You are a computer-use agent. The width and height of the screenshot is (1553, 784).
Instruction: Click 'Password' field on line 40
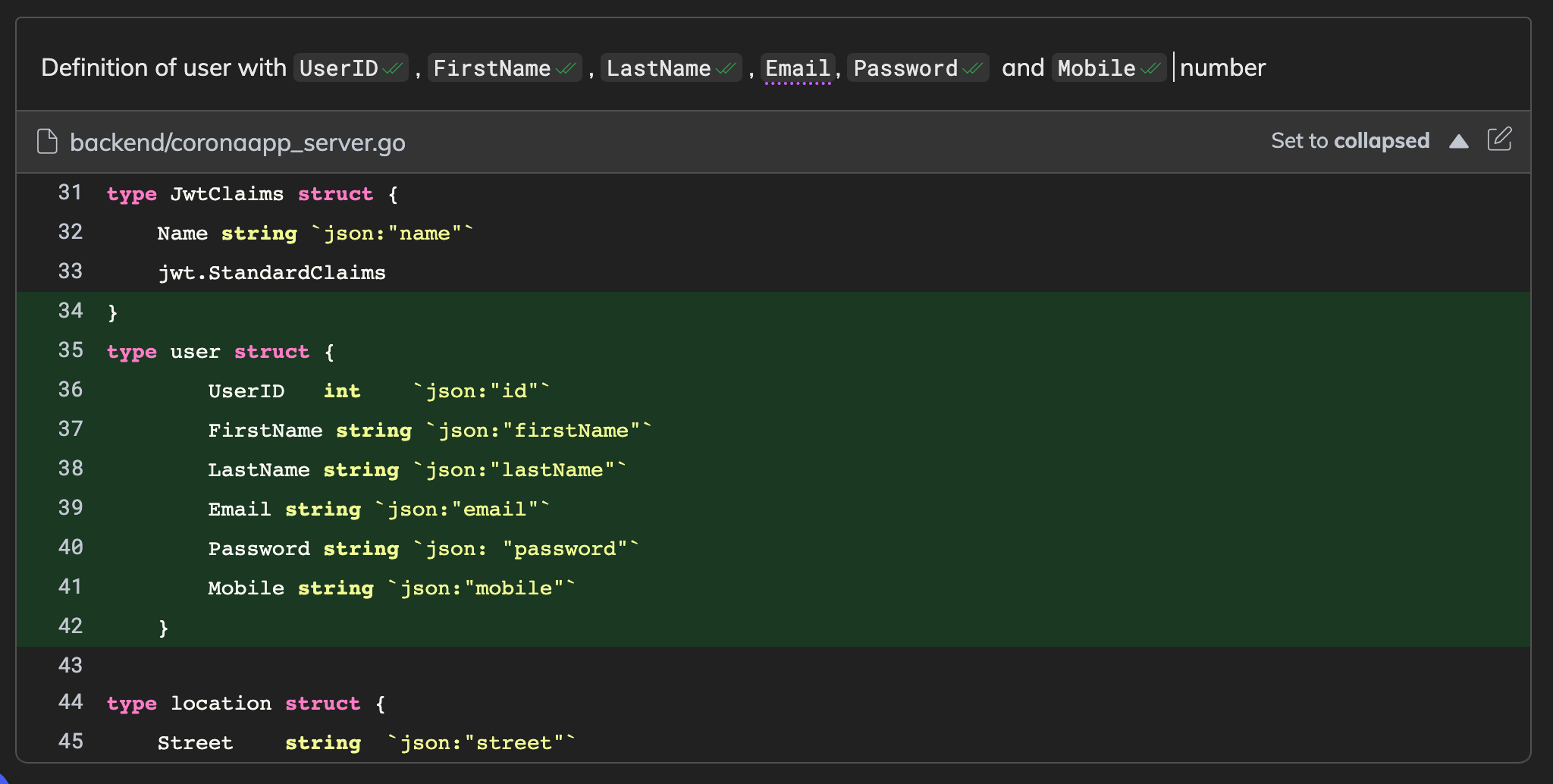click(x=259, y=549)
